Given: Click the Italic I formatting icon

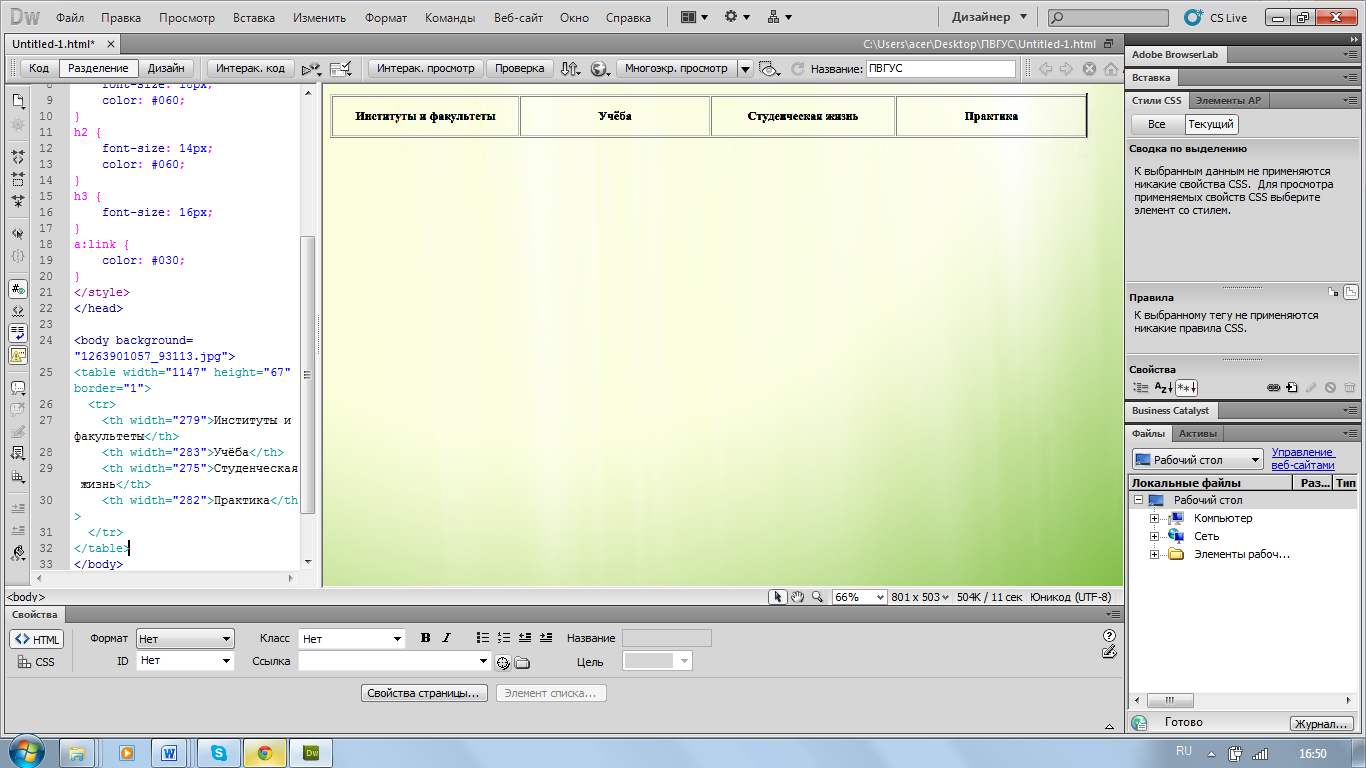Looking at the screenshot, I should pos(446,638).
